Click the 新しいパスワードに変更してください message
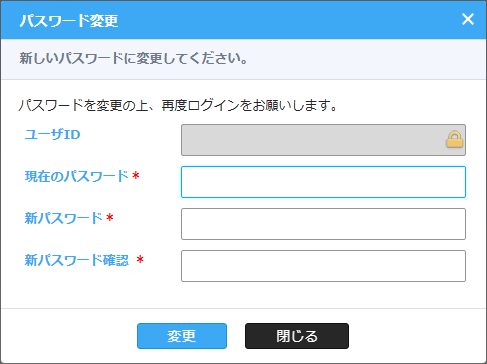Image resolution: width=487 pixels, height=364 pixels. point(133,58)
